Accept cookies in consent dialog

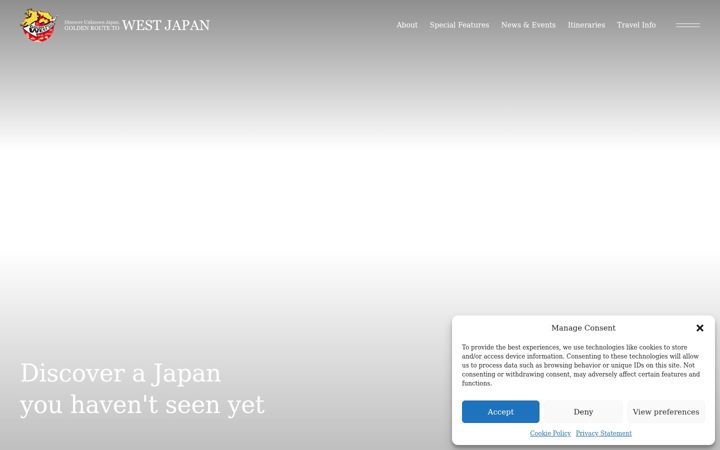click(501, 411)
